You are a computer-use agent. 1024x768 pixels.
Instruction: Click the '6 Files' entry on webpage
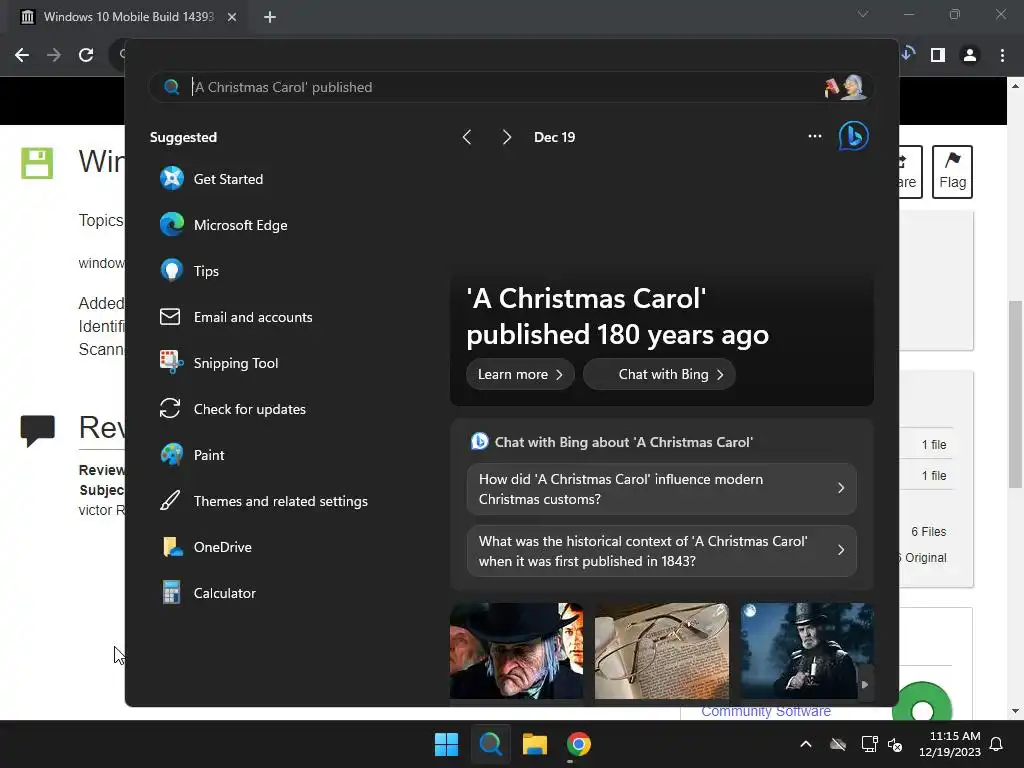coord(929,532)
